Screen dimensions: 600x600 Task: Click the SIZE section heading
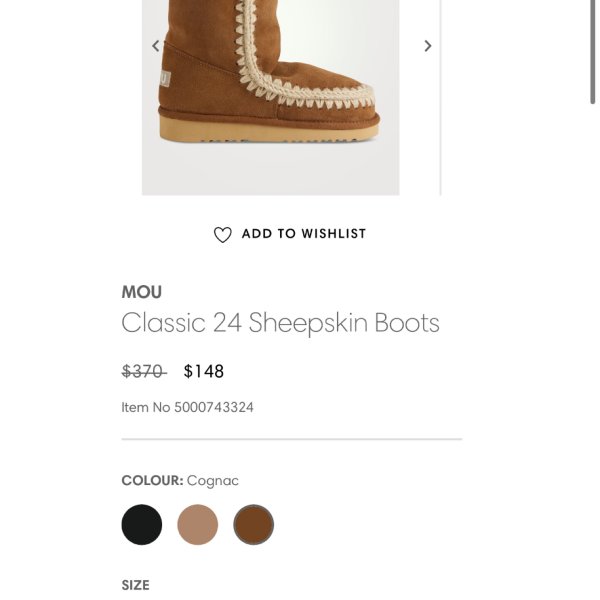pyautogui.click(x=135, y=585)
